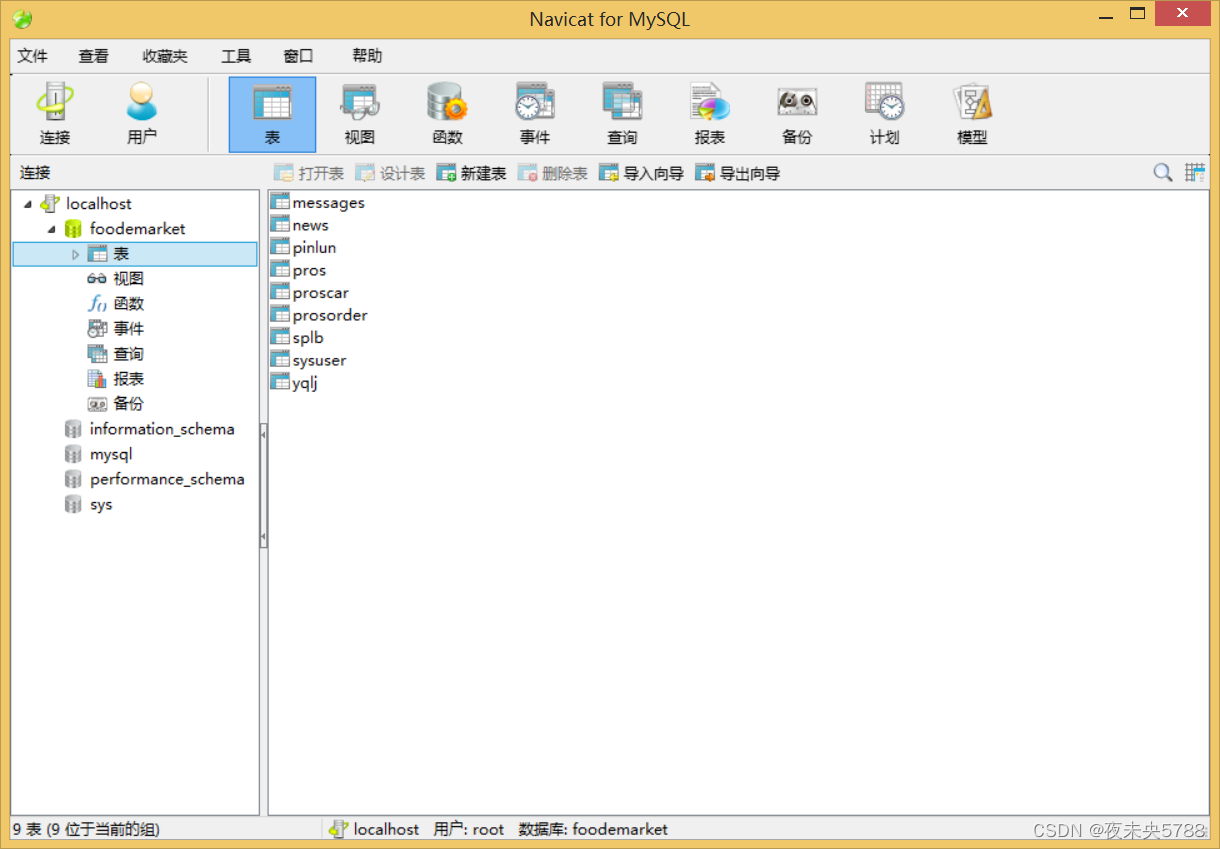The height and width of the screenshot is (849, 1220).
Task: Select sys database in tree
Action: click(x=101, y=504)
